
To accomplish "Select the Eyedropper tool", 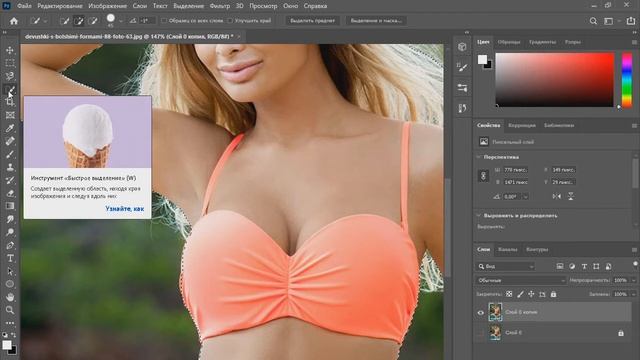I will click(10, 128).
